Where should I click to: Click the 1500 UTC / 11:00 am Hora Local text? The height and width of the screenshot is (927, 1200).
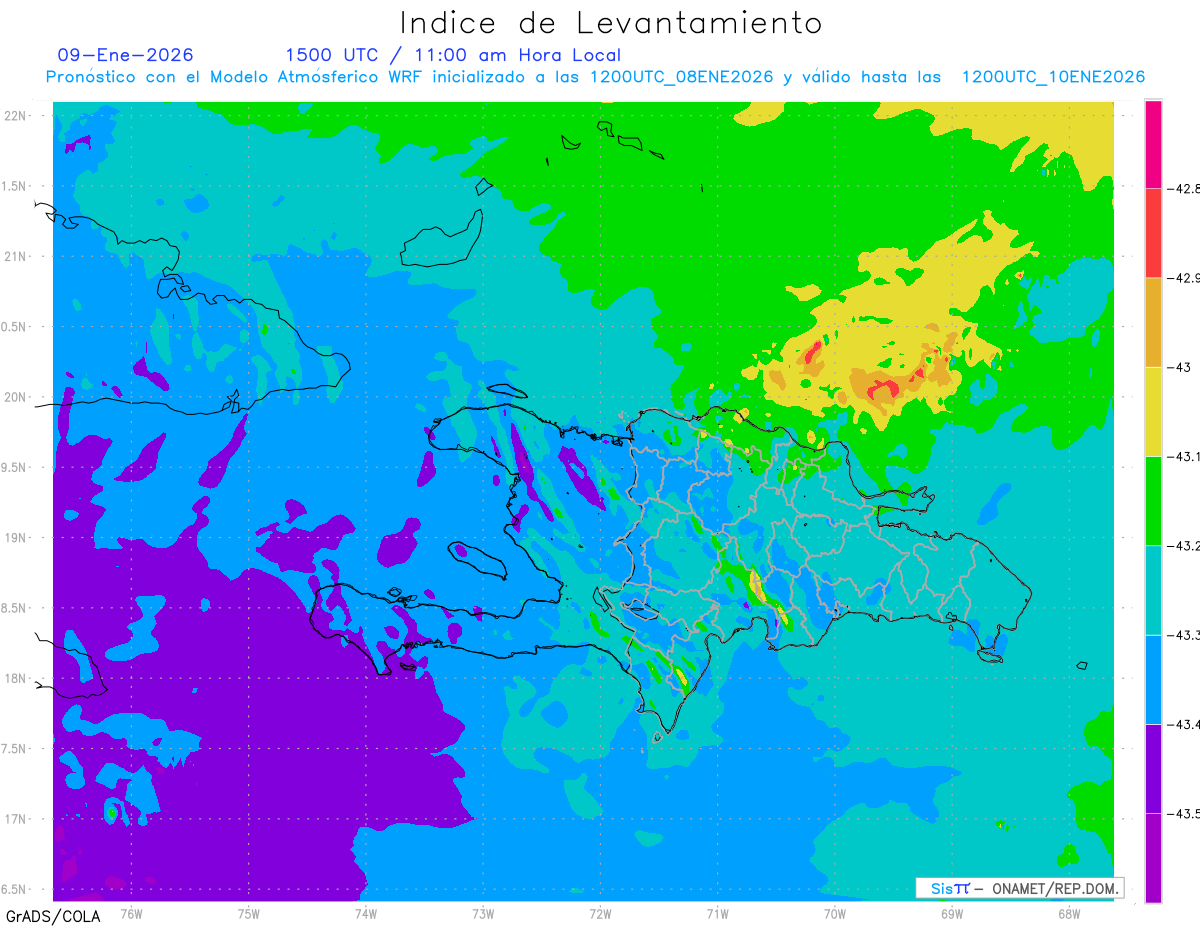[x=453, y=55]
